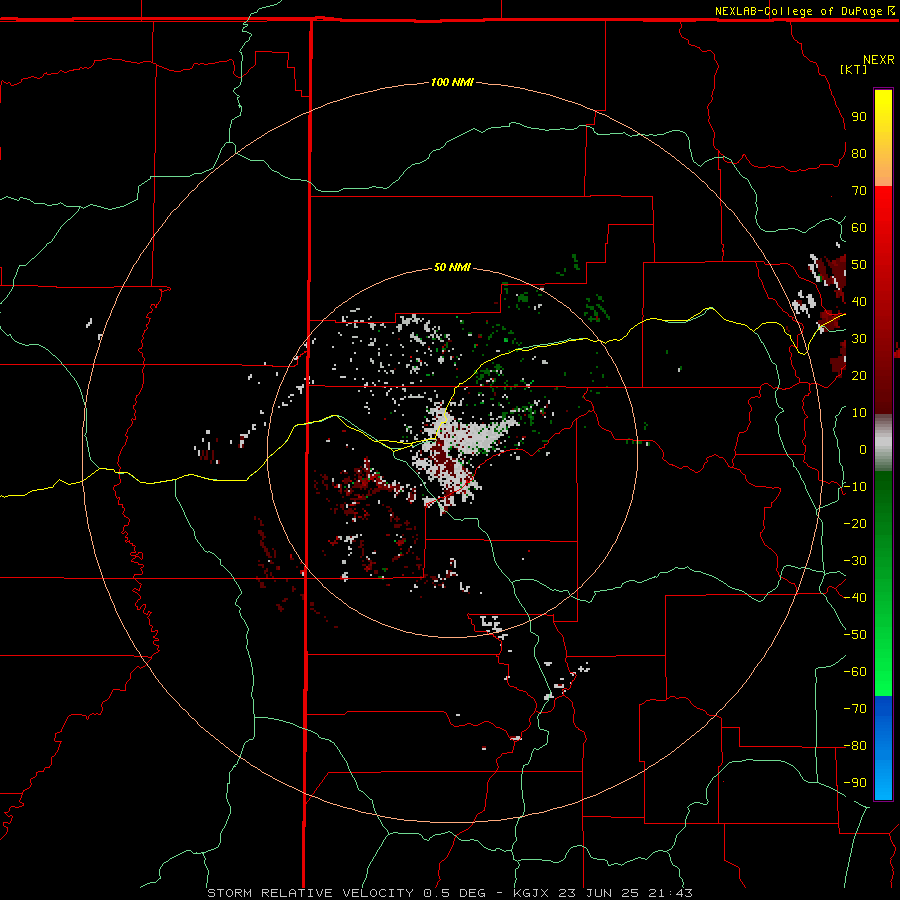Click the -30 value on the velocity scale
The width and height of the screenshot is (900, 900).
coord(855,561)
